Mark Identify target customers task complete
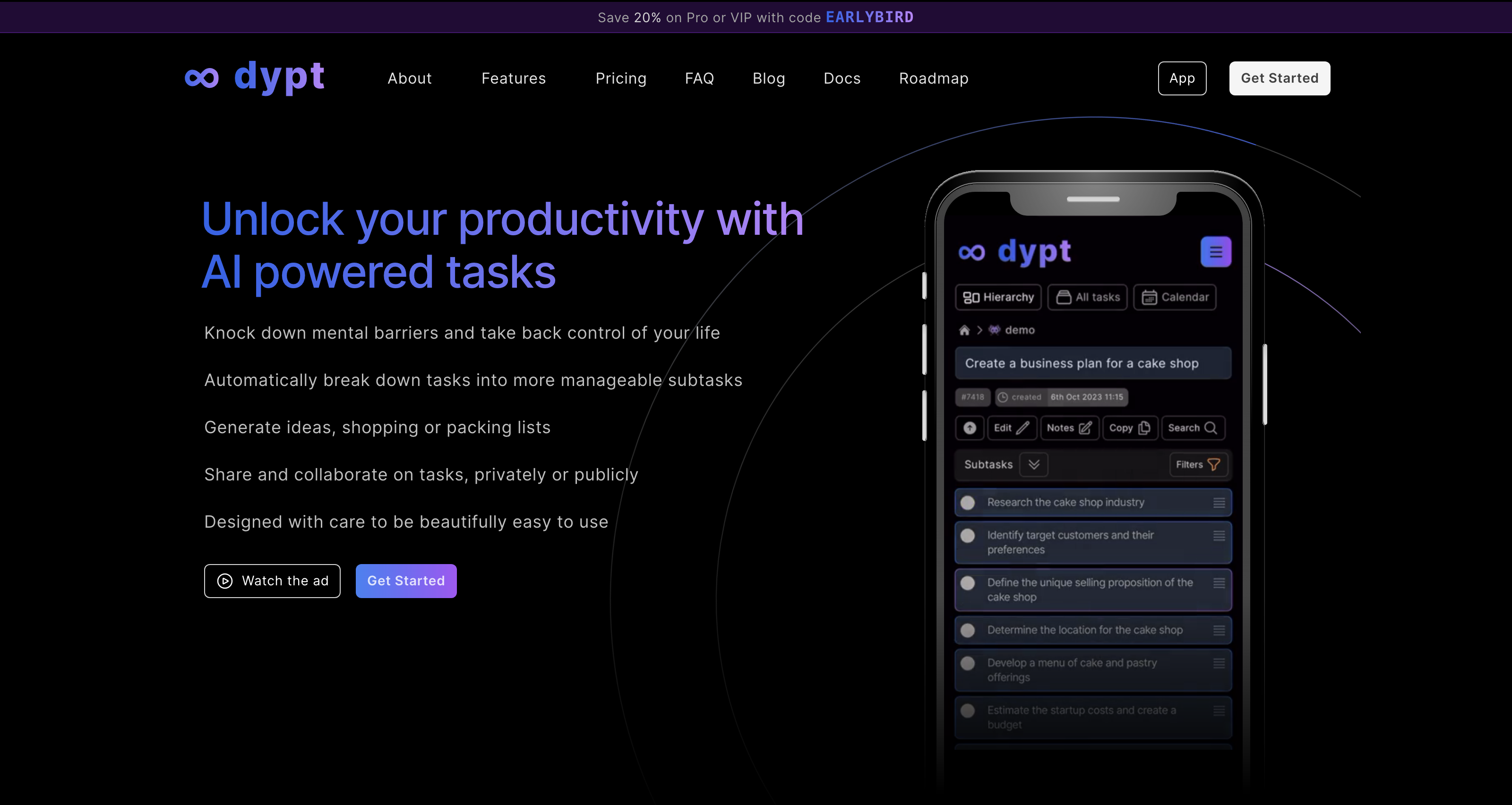 point(968,536)
